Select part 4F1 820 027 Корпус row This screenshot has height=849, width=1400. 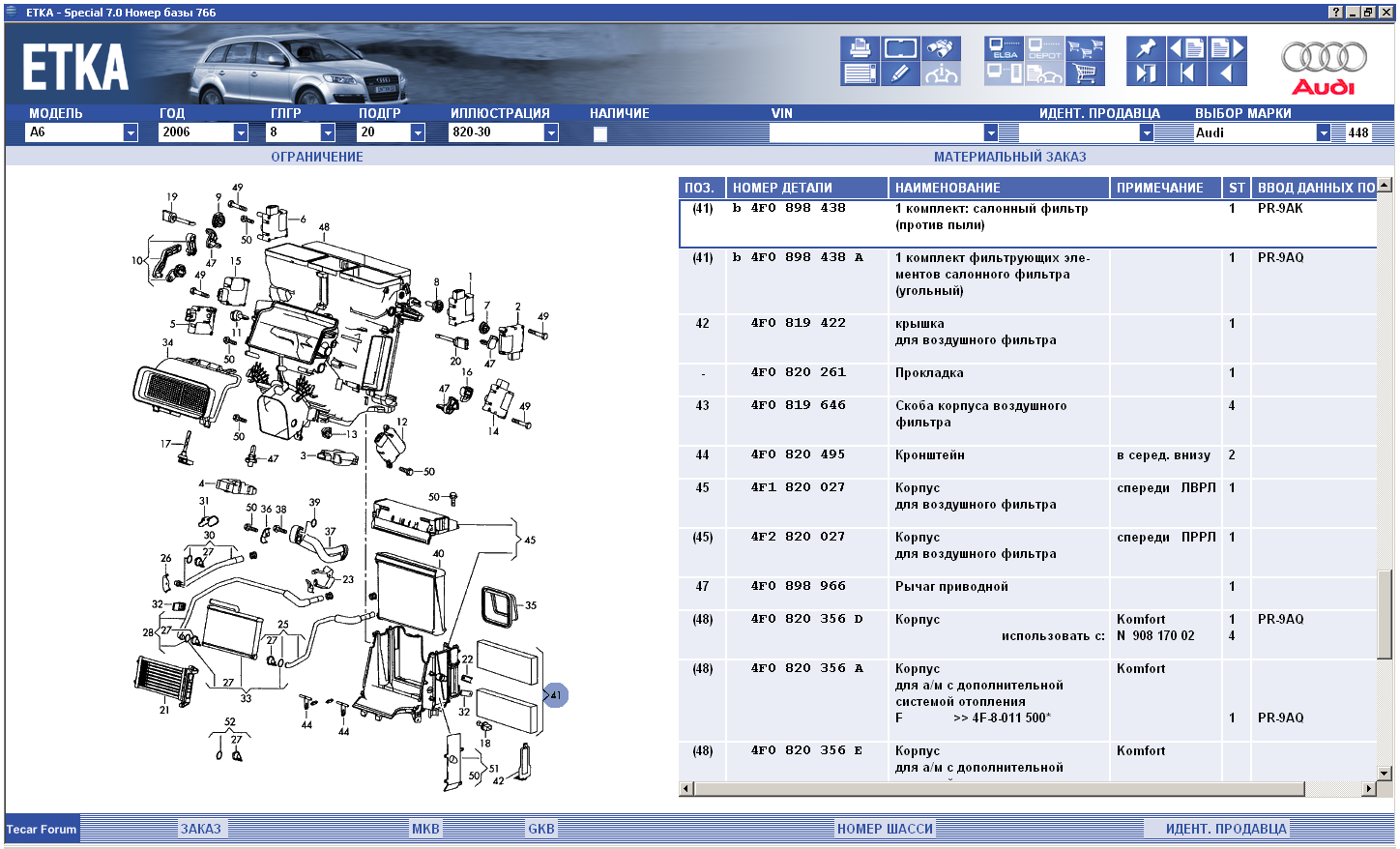point(1028,503)
